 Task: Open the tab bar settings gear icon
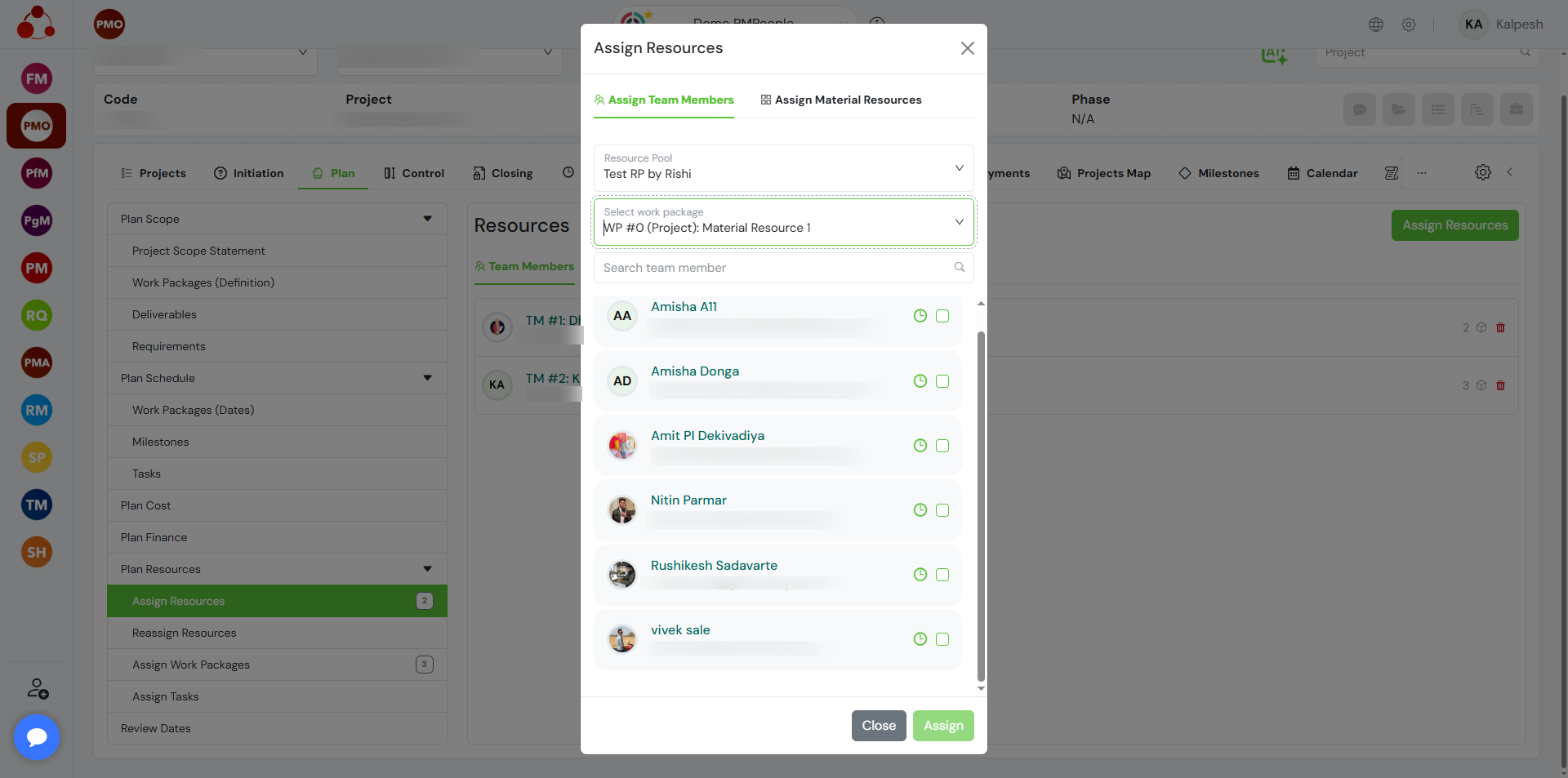[1483, 172]
